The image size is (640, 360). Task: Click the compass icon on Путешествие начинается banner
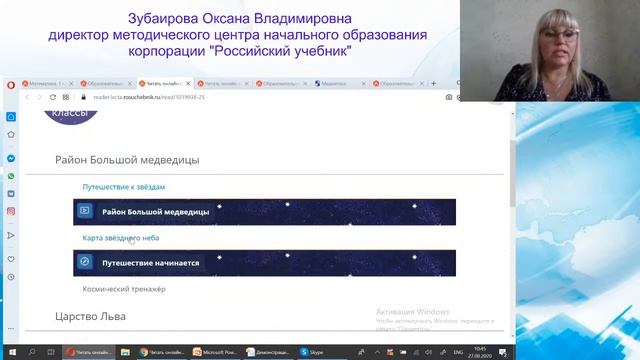click(x=85, y=261)
